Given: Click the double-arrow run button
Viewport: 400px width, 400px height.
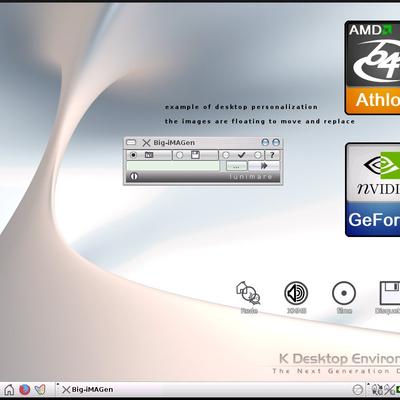Looking at the screenshot, I should [x=264, y=166].
